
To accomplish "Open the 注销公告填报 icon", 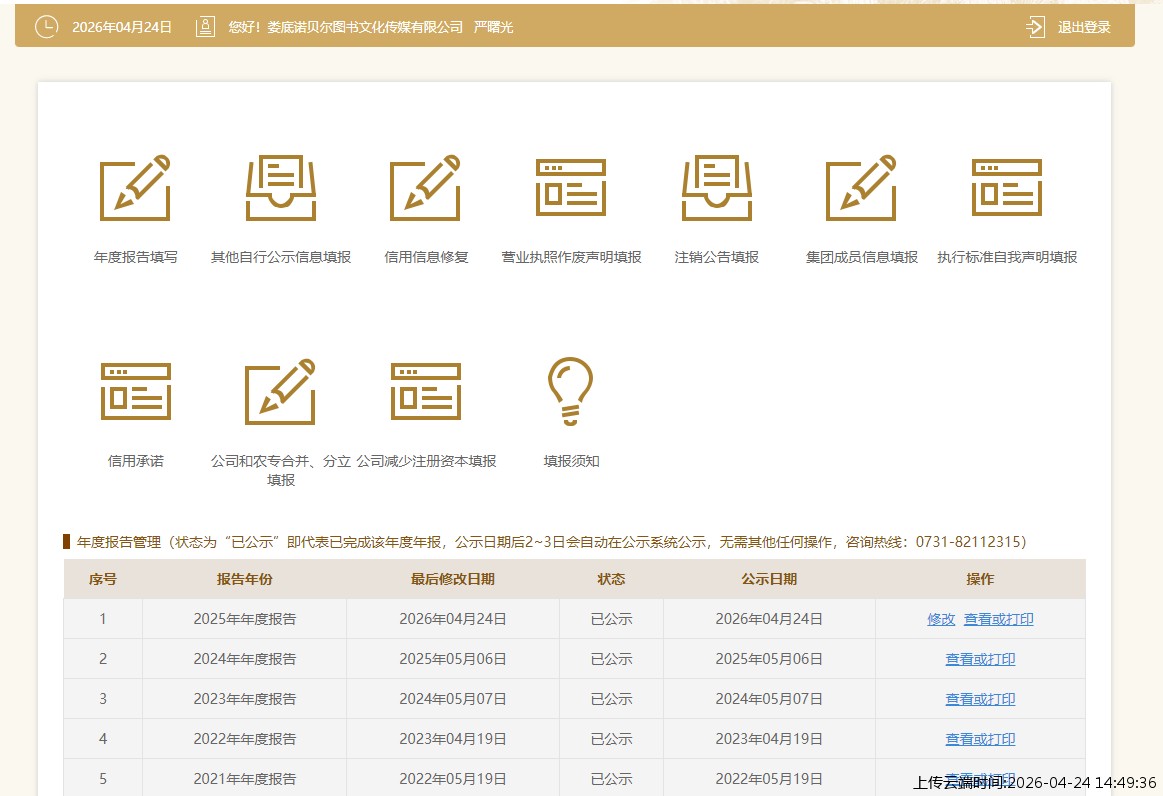I will [717, 189].
